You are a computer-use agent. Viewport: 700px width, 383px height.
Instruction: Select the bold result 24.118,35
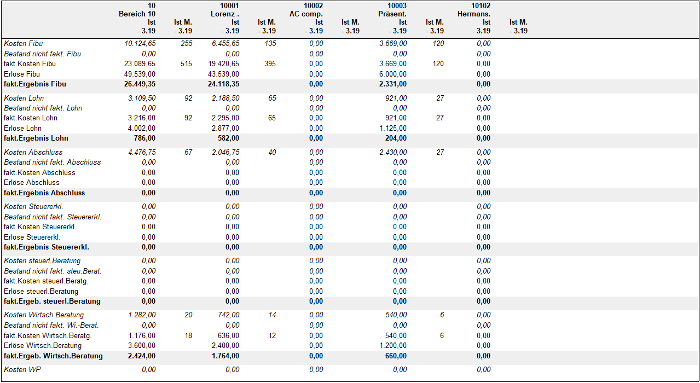pyautogui.click(x=223, y=84)
